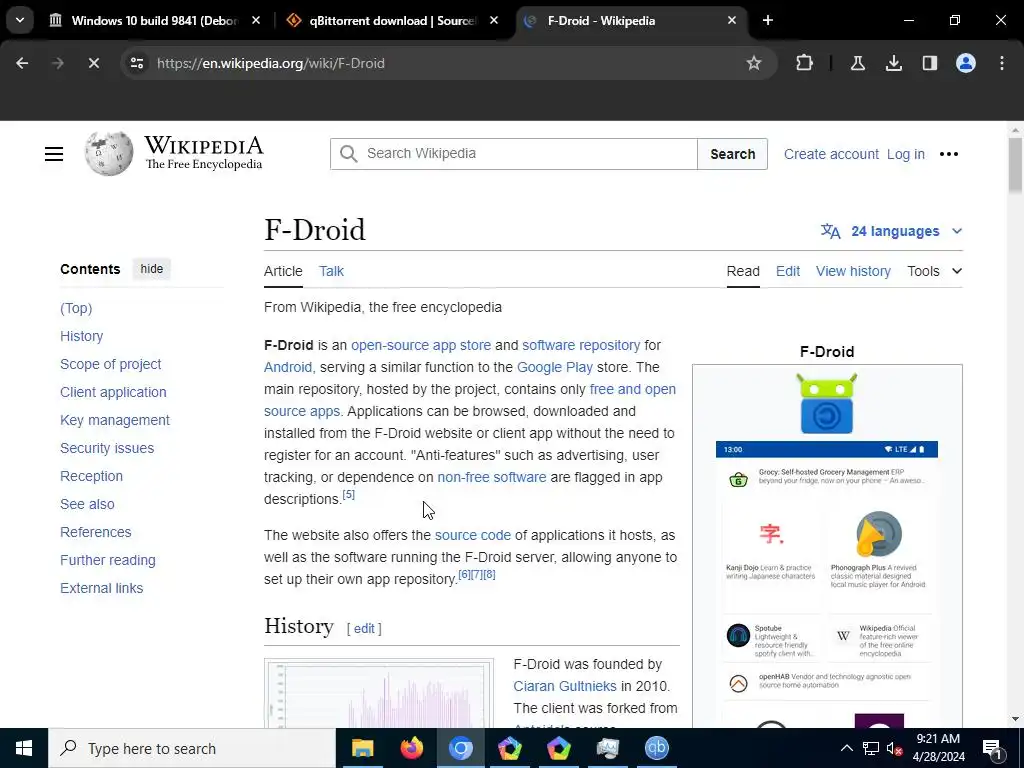This screenshot has width=1024, height=768.
Task: Expand the 24 languages dropdown
Action: [891, 231]
